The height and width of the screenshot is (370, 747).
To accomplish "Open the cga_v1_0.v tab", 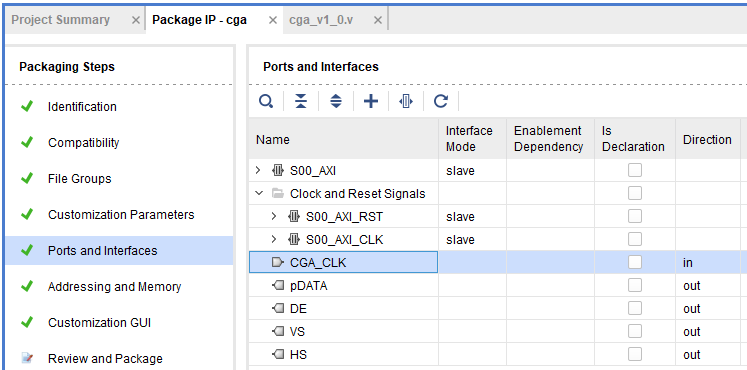I will [321, 20].
